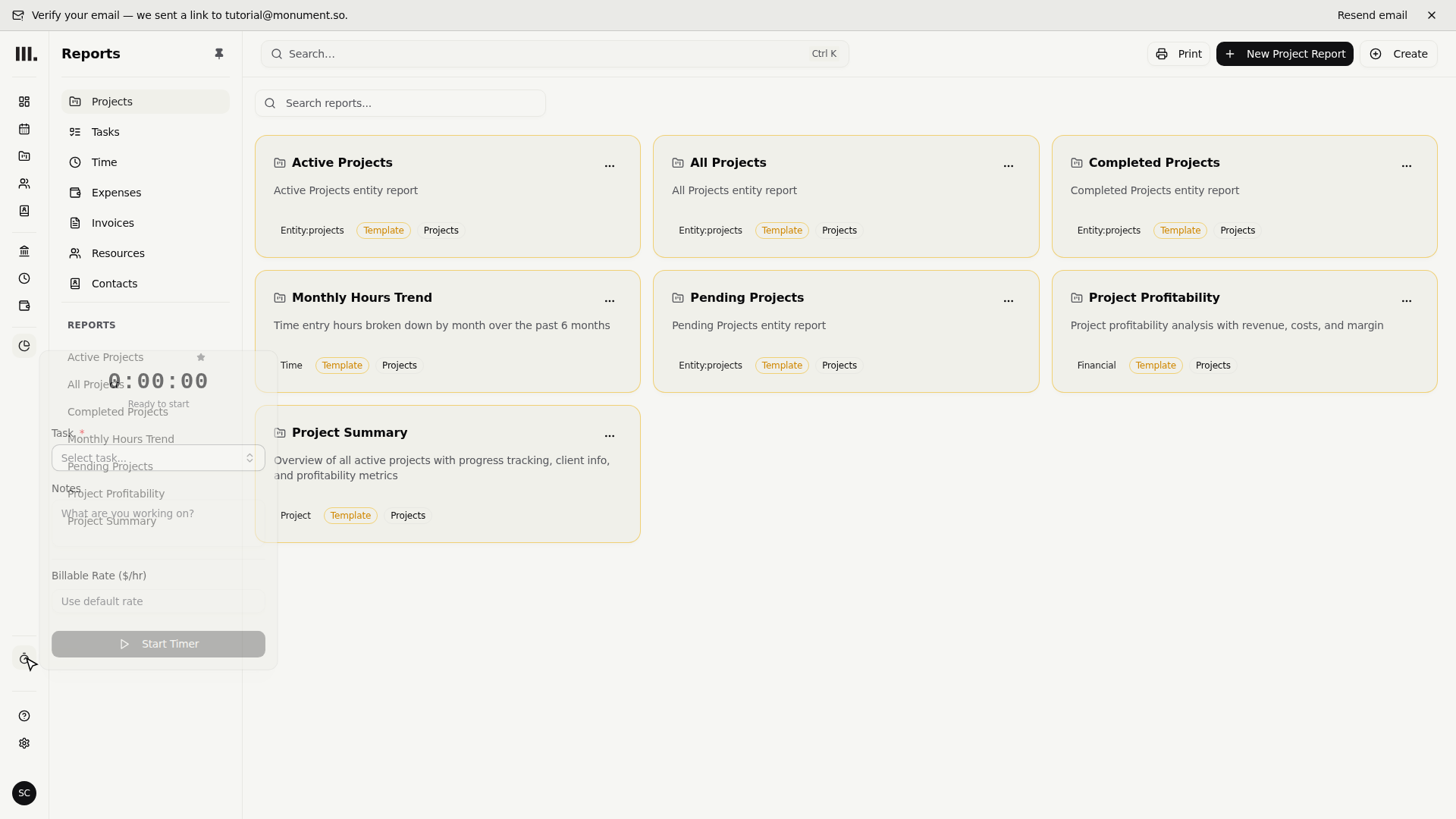Toggle favorite star for Active Projects
The height and width of the screenshot is (819, 1456).
pos(201,357)
